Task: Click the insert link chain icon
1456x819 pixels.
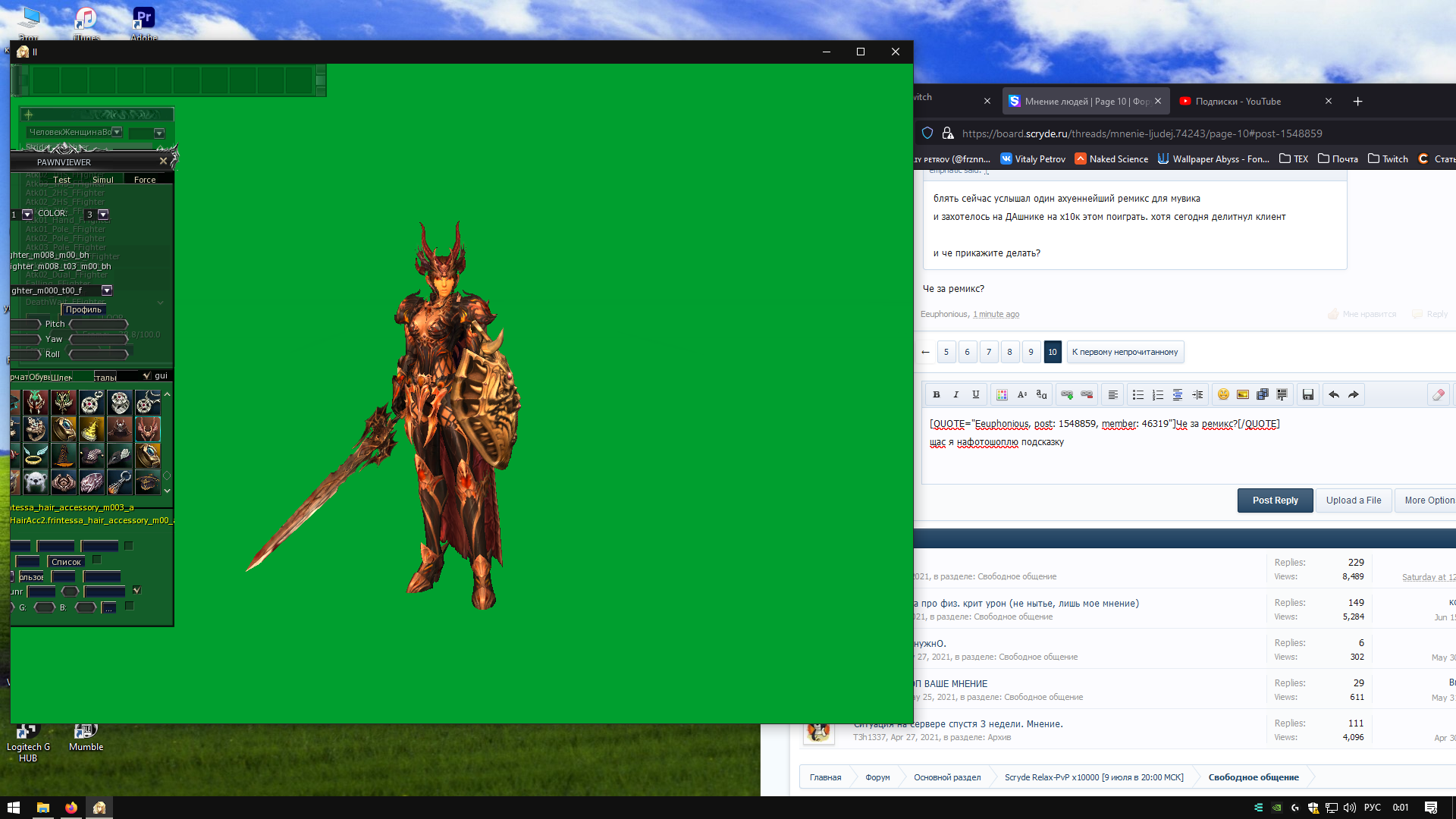Action: 1067,394
